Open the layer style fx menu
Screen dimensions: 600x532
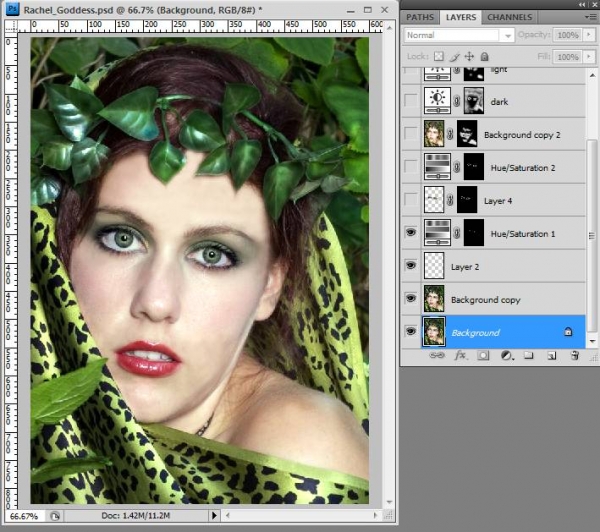(460, 355)
